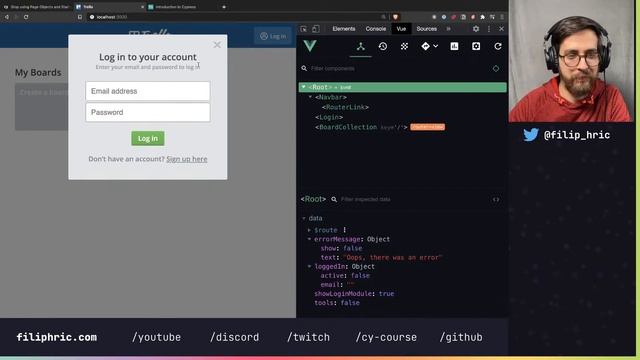The image size is (640, 360).
Task: Click the select component target icon
Action: (x=496, y=69)
